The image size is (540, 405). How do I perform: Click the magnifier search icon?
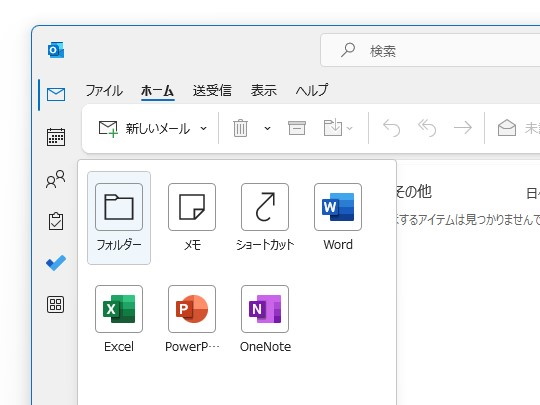[x=348, y=50]
